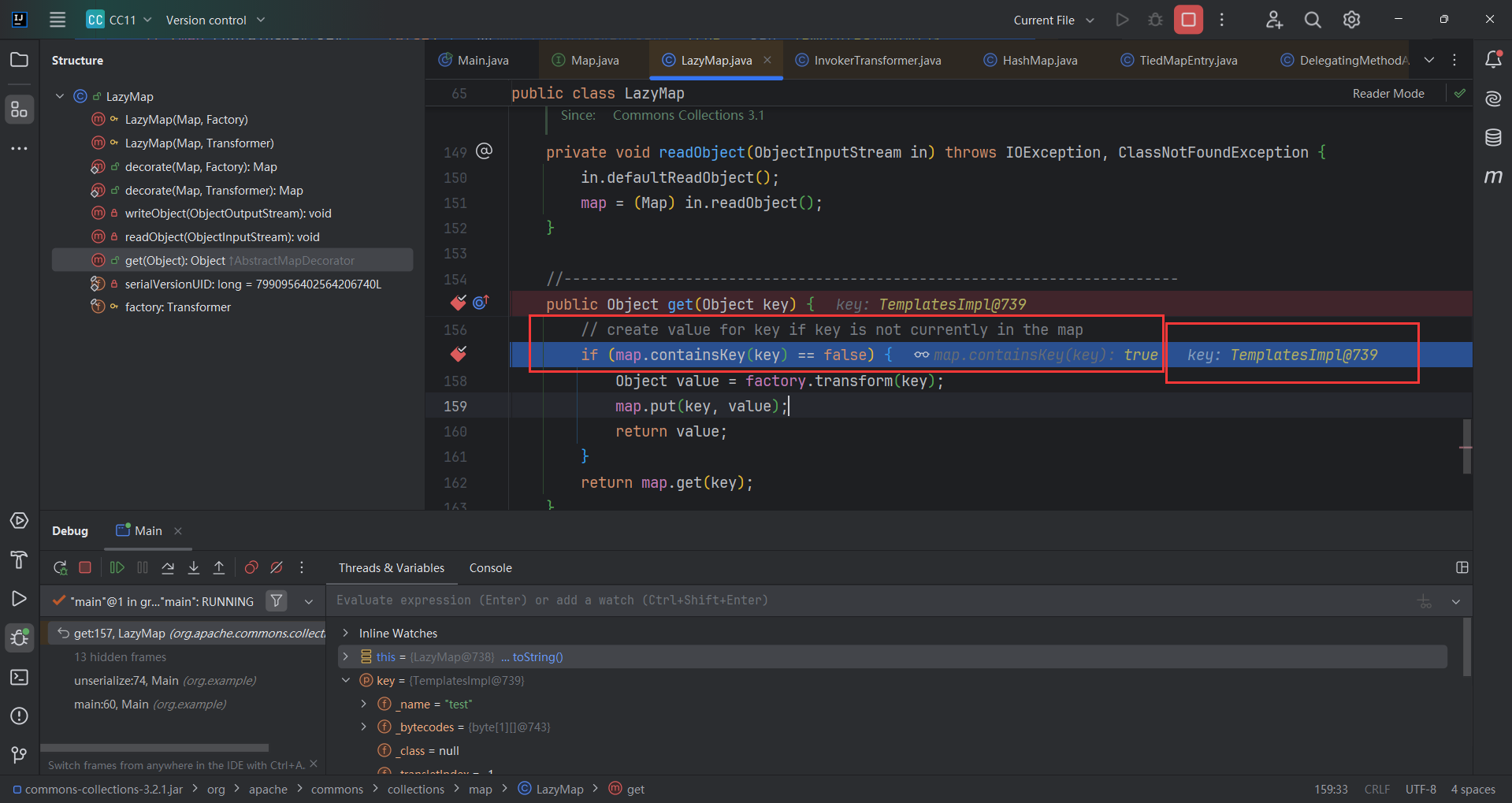This screenshot has height=803, width=1512.
Task: Click Step Out icon in debug toolbar
Action: [219, 567]
